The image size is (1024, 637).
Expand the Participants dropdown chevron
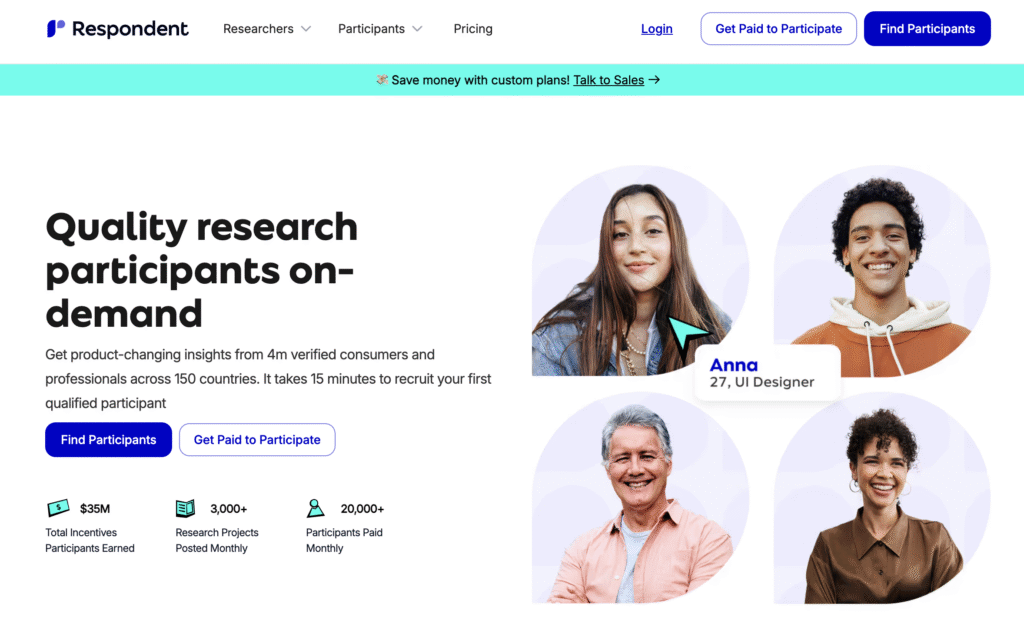point(417,29)
